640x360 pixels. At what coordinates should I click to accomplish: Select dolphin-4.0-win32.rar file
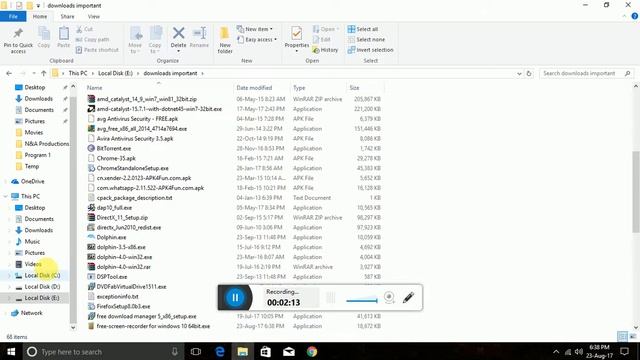click(123, 267)
